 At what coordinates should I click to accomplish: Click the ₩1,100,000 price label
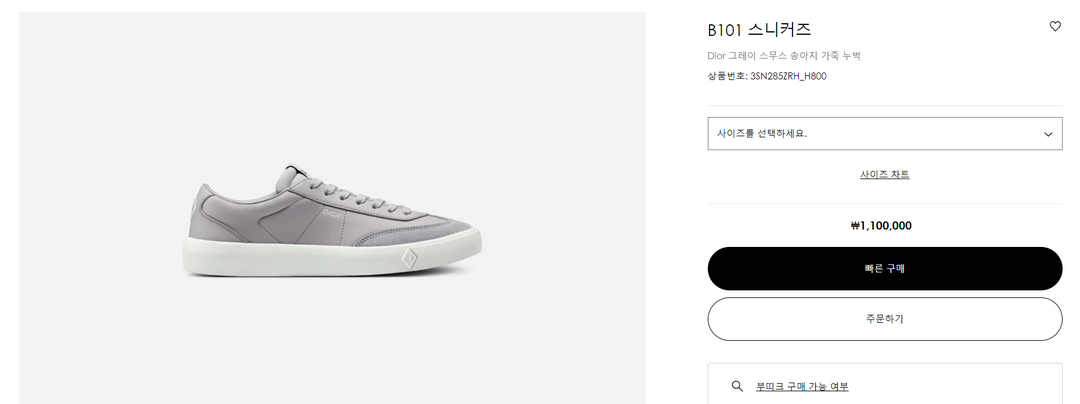pos(880,226)
